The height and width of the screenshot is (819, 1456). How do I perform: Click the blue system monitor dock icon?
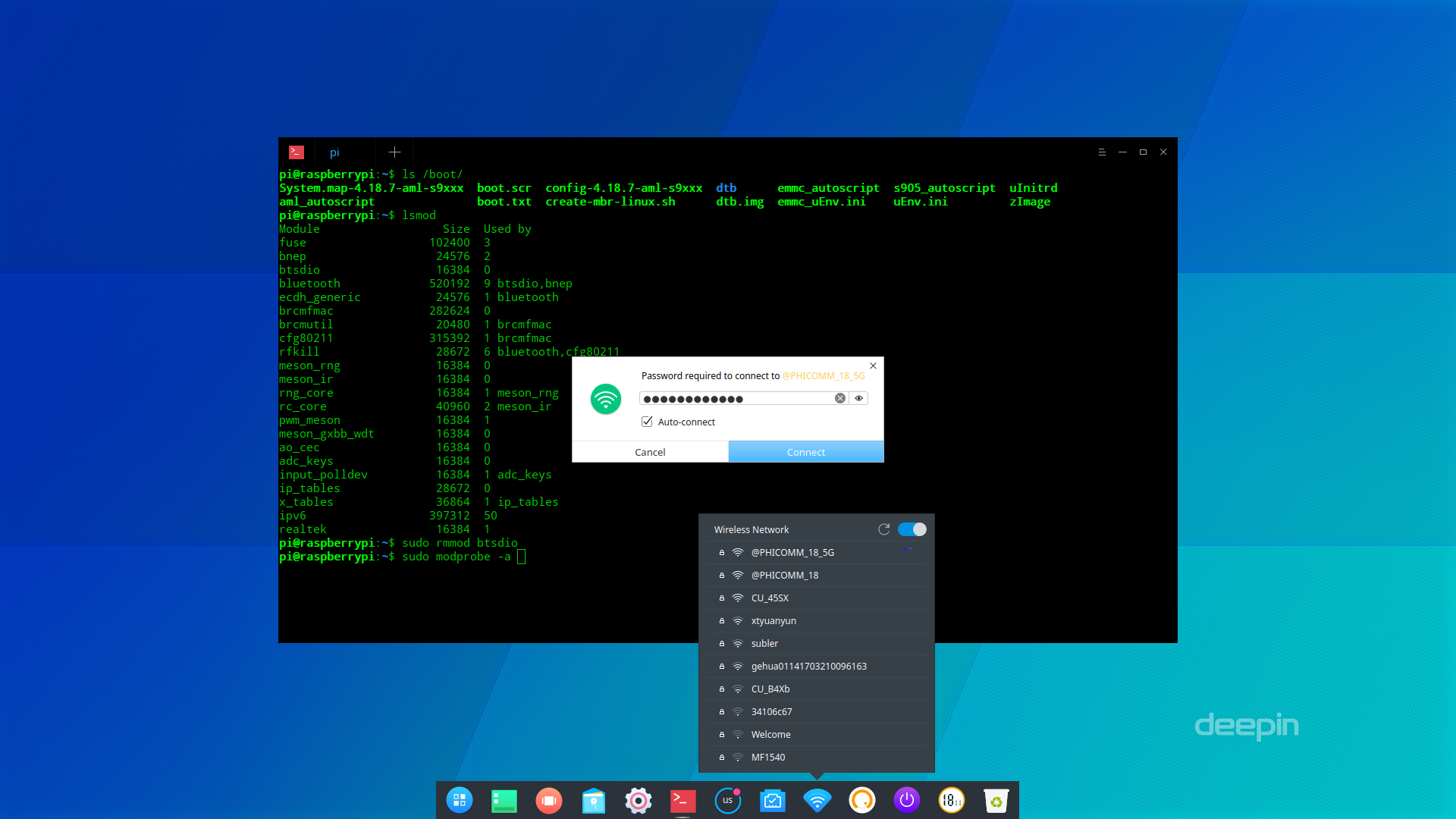click(x=773, y=801)
